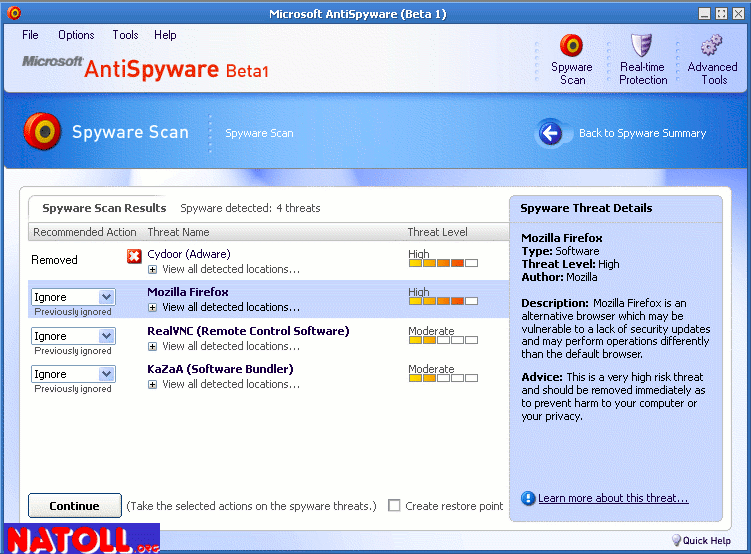The width and height of the screenshot is (751, 554).
Task: Click the Continue button
Action: click(x=75, y=506)
